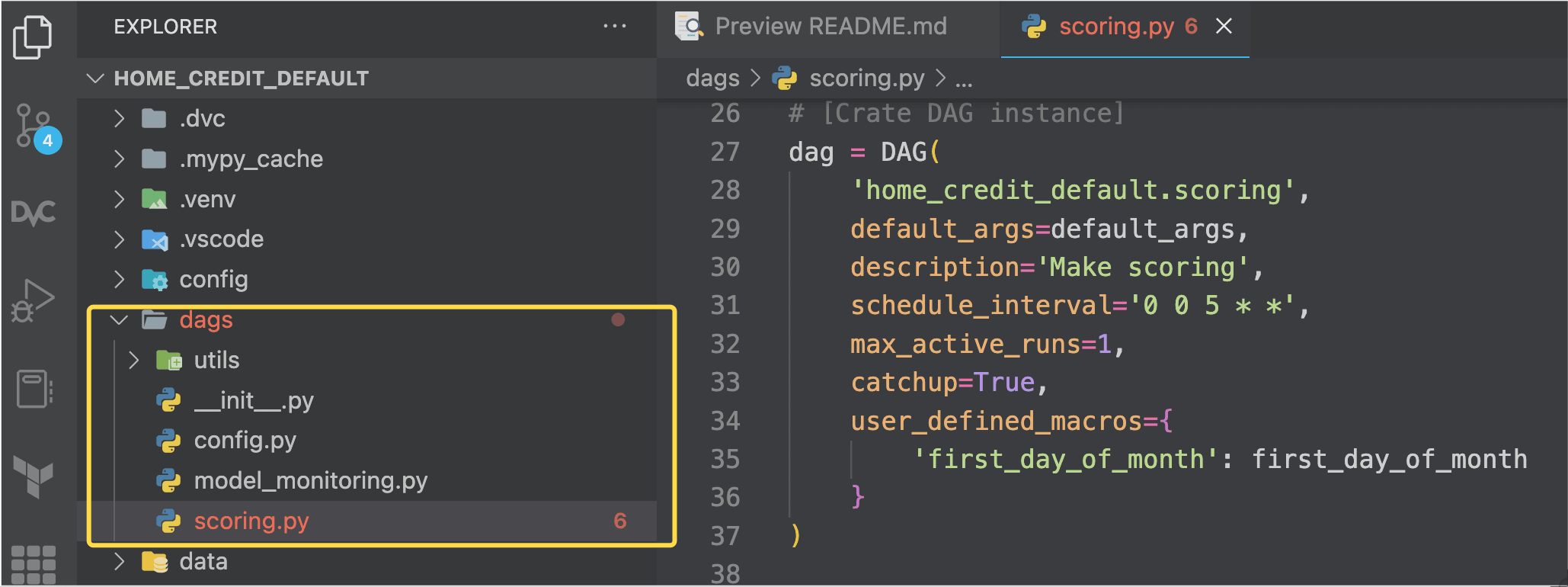Collapse the dags folder
This screenshot has width=1568, height=587.
(119, 320)
